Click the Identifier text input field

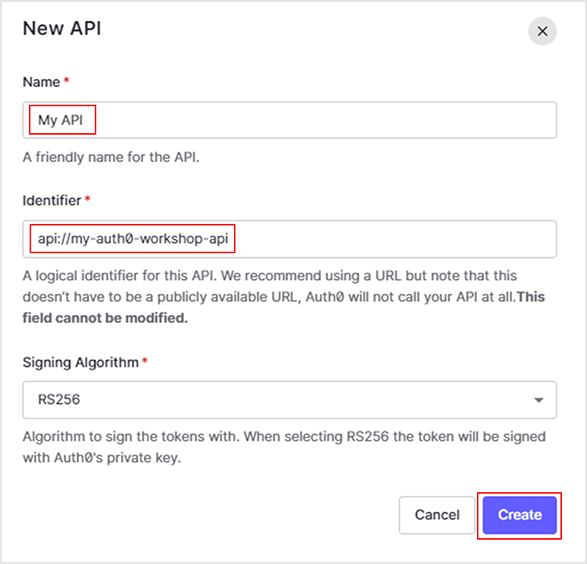[289, 239]
